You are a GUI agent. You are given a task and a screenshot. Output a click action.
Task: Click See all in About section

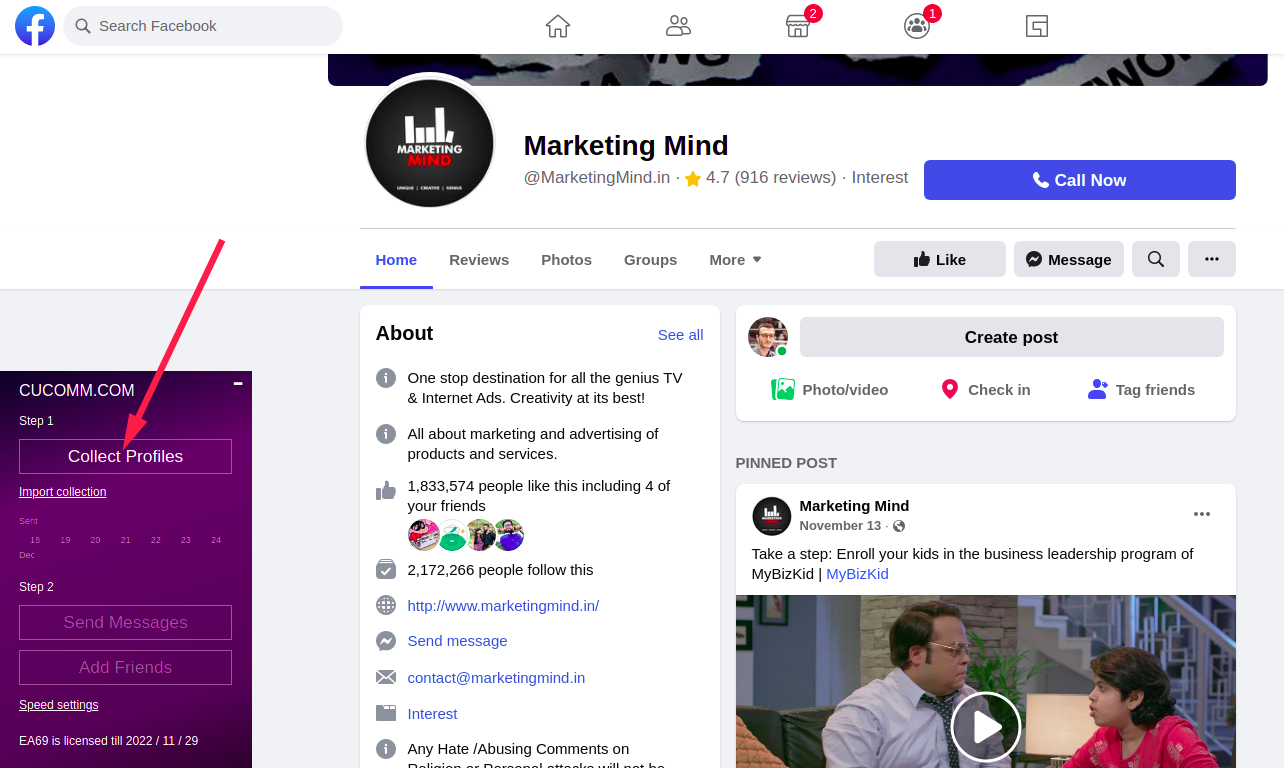click(x=680, y=335)
